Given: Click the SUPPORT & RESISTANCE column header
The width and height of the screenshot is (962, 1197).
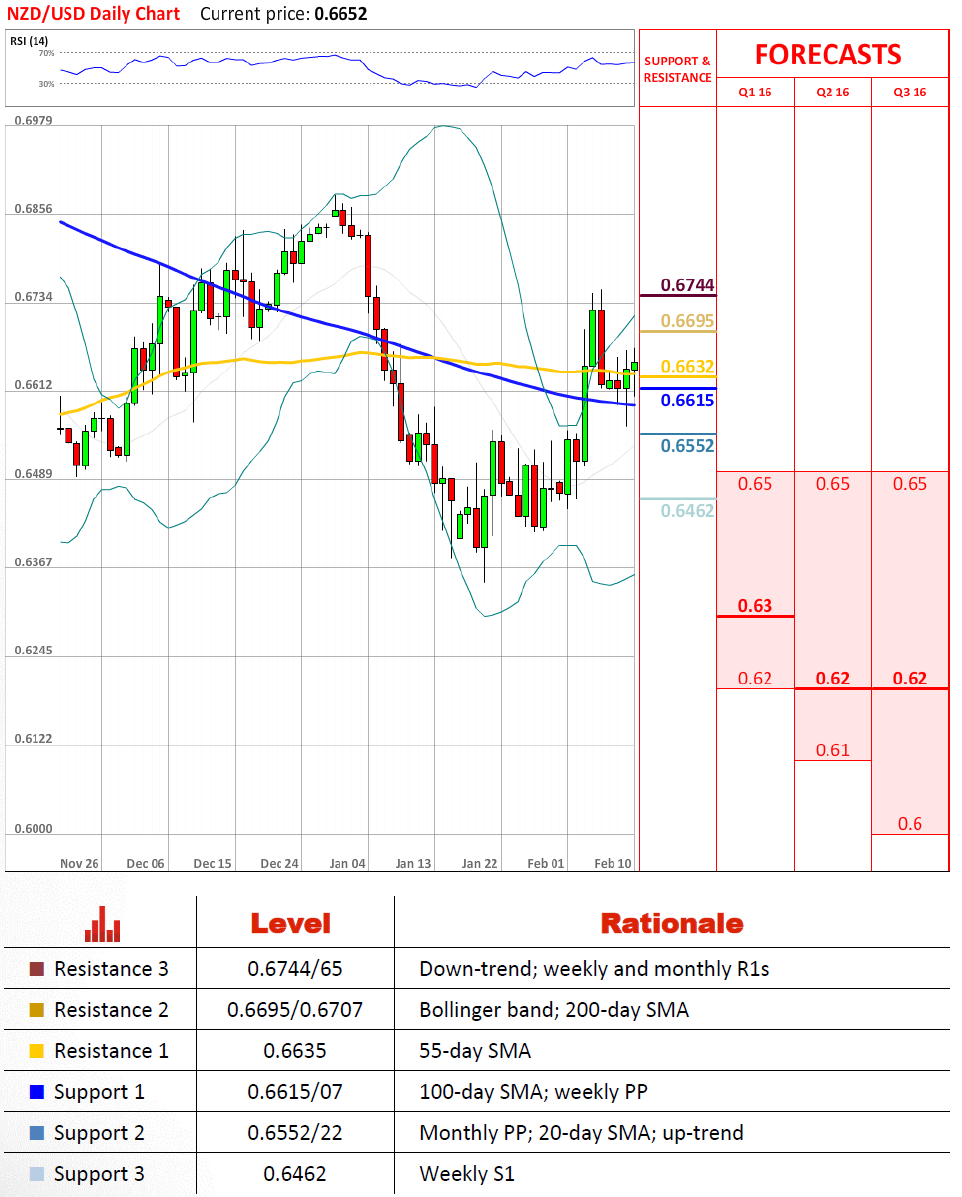Looking at the screenshot, I should (x=677, y=69).
